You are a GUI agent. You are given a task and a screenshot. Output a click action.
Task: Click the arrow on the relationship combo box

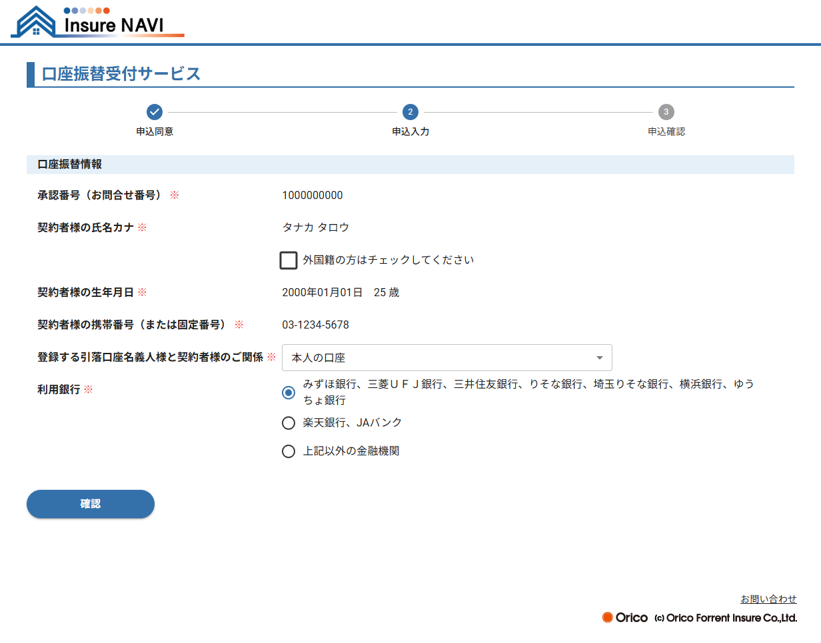(x=599, y=358)
